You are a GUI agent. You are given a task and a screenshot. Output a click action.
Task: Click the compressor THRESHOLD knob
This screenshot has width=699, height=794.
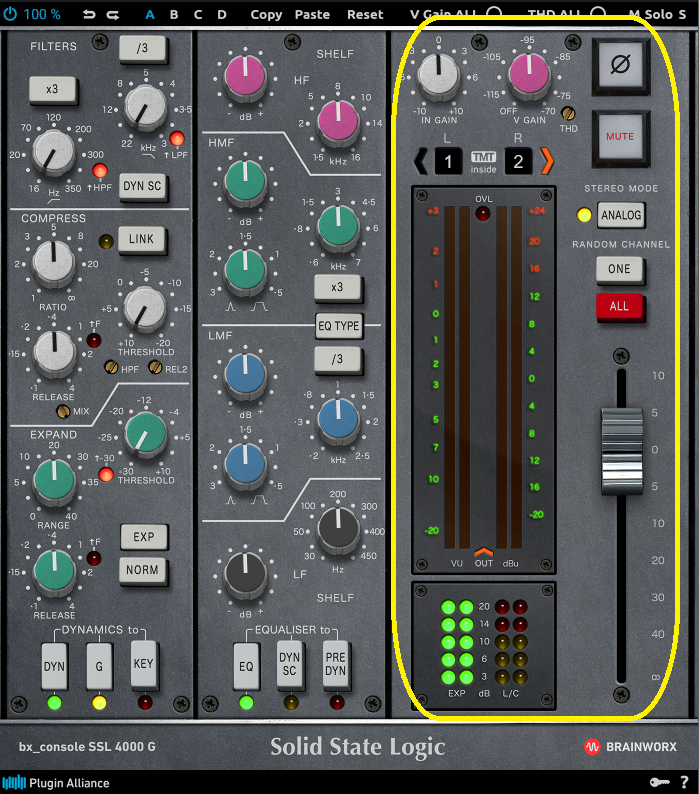click(145, 308)
